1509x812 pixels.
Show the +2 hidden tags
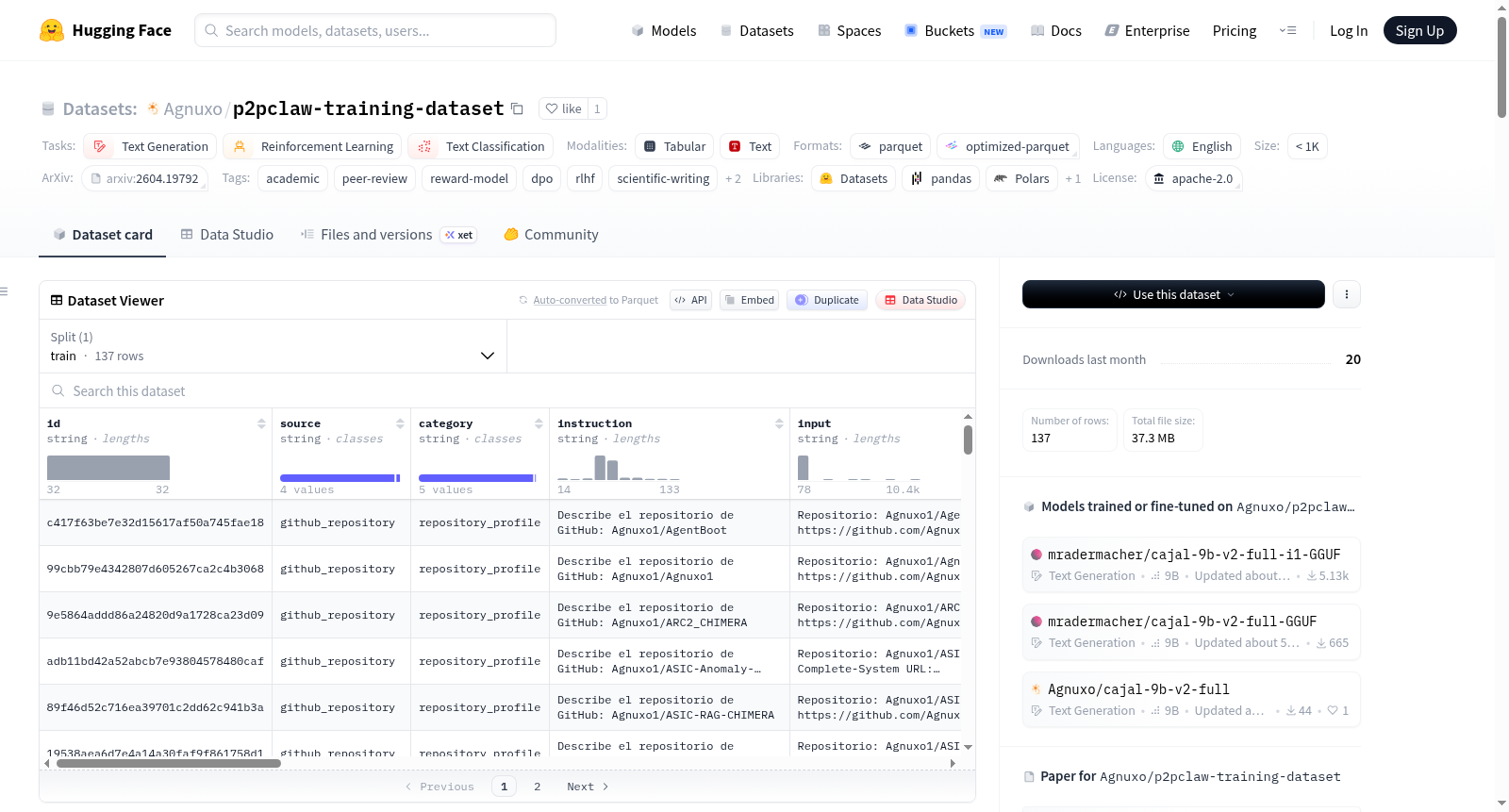733,178
